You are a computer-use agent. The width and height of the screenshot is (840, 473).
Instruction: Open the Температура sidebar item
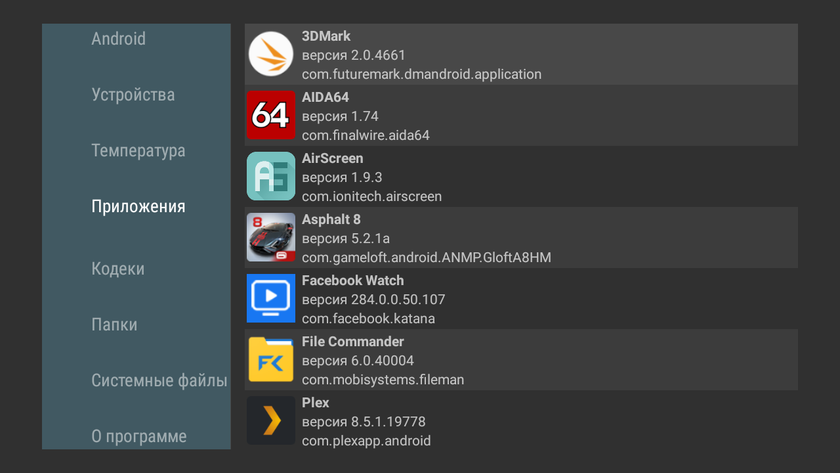point(138,151)
